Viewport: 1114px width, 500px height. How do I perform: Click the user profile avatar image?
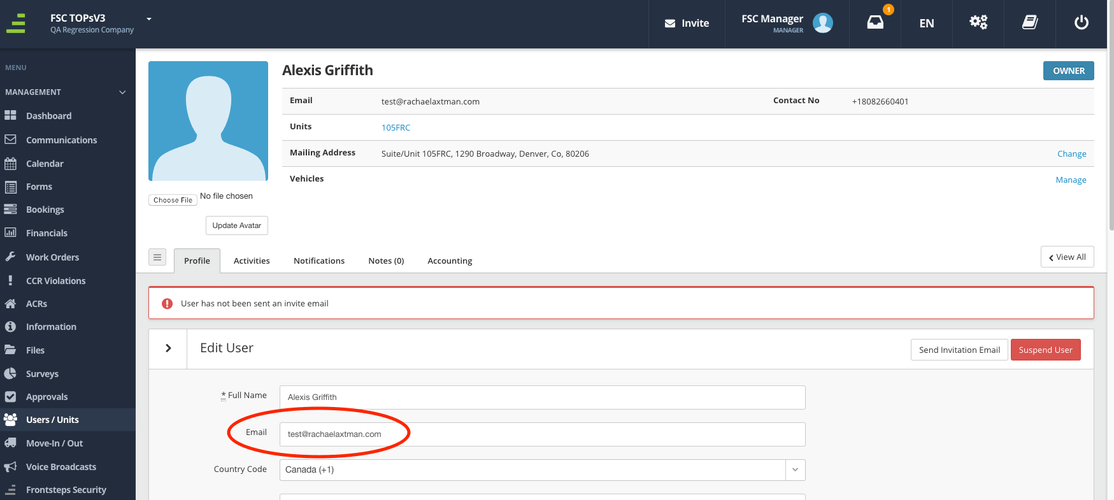click(208, 121)
